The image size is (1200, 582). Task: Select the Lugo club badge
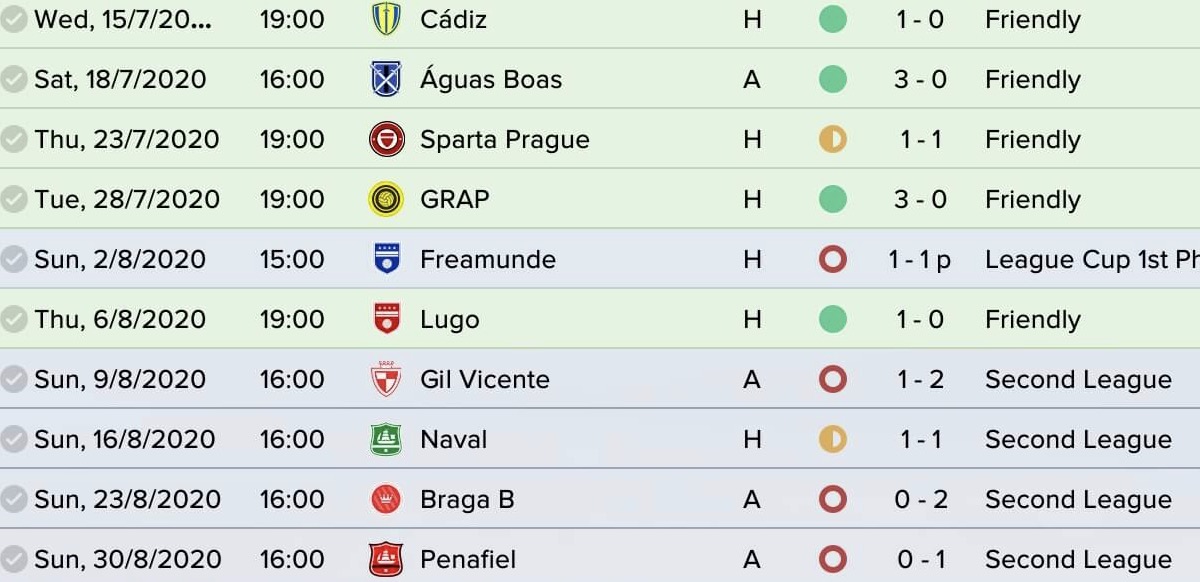click(x=386, y=319)
